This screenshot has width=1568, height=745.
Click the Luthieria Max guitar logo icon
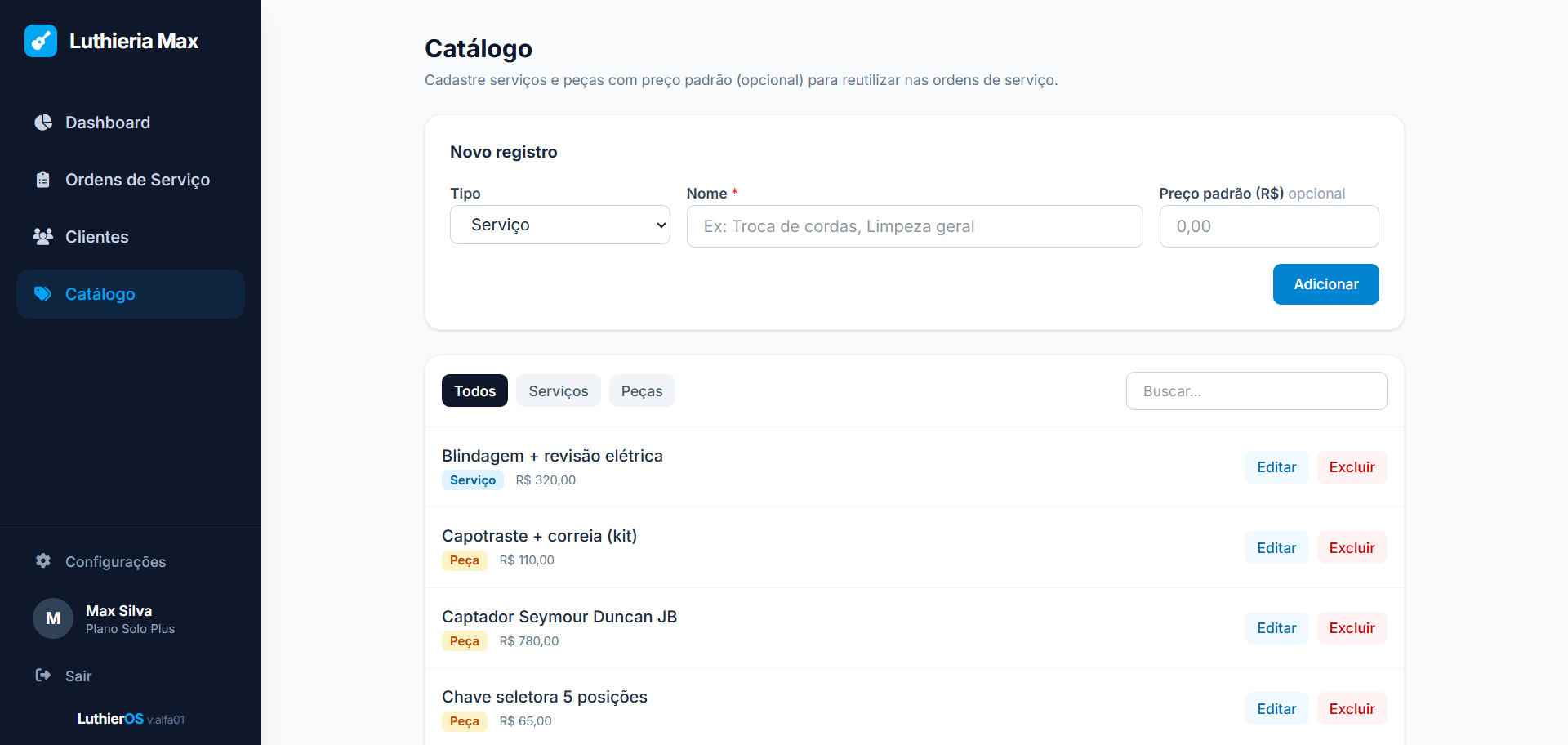coord(41,41)
